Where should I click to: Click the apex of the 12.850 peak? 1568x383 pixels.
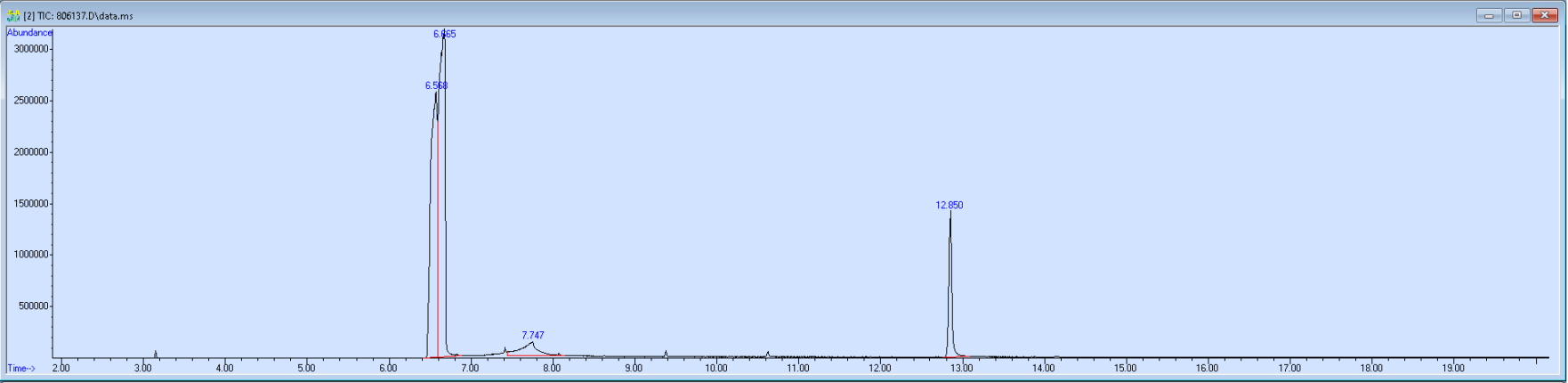[x=950, y=214]
